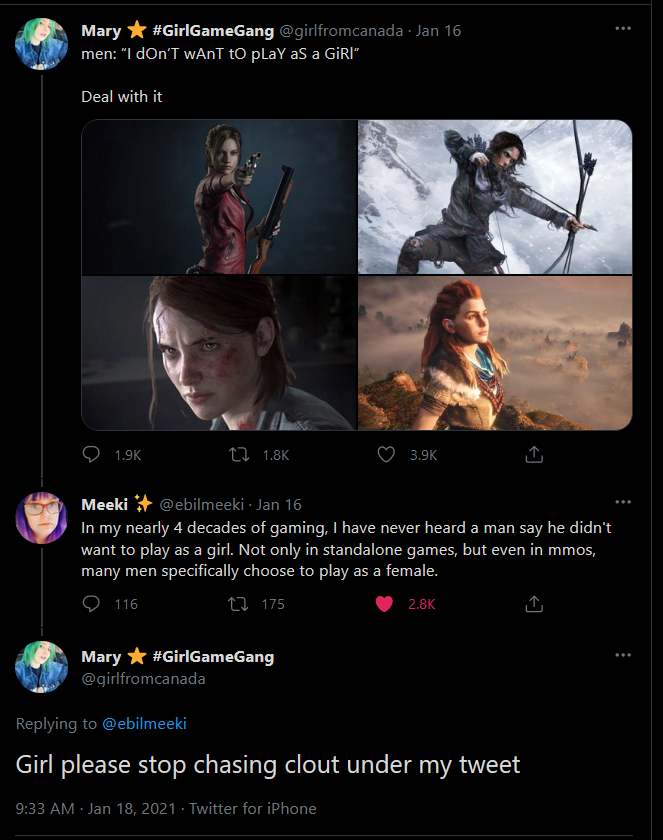Open the share icon on Mary's original tweet
This screenshot has width=663, height=840.
(534, 454)
